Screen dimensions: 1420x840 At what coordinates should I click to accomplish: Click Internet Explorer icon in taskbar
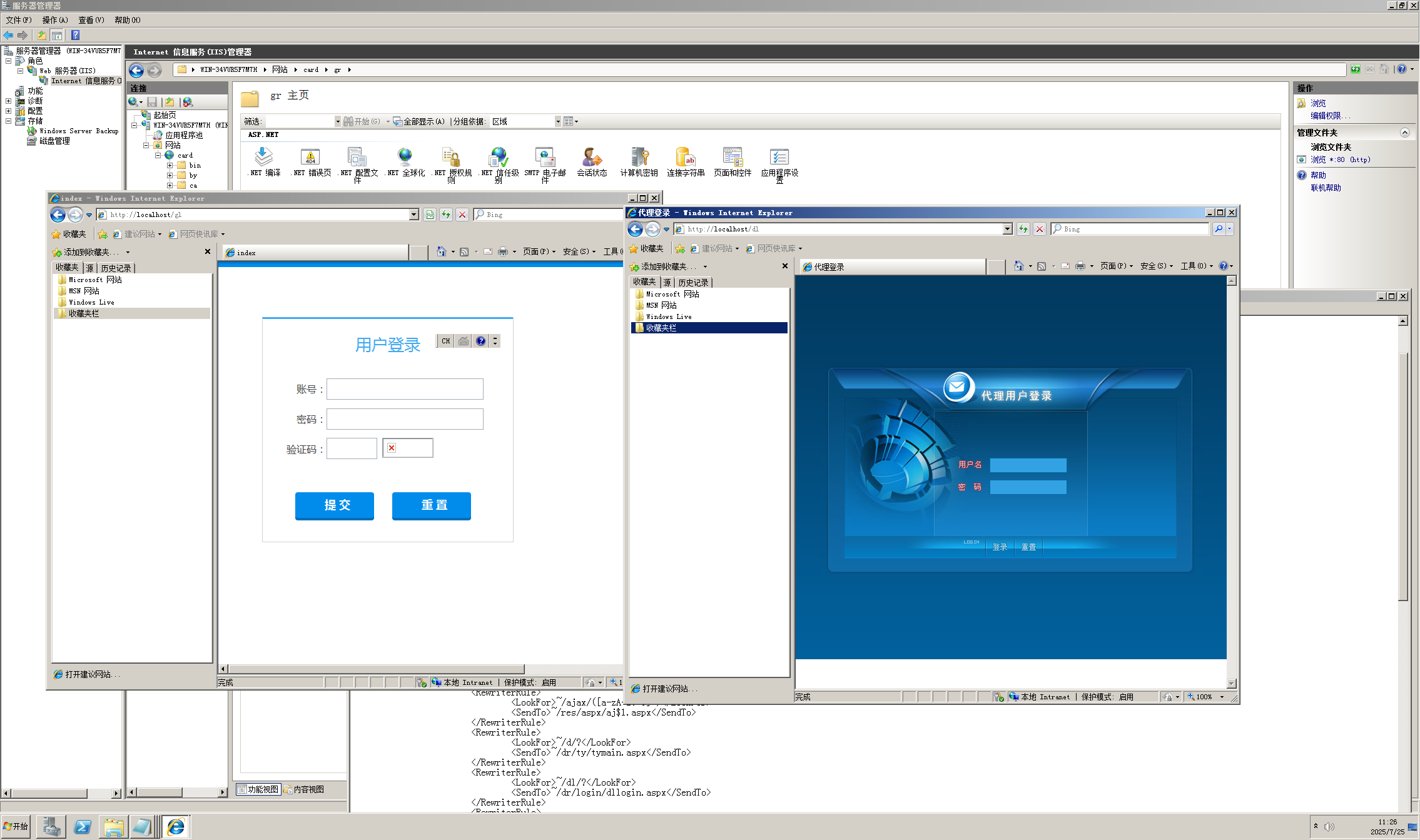[176, 827]
